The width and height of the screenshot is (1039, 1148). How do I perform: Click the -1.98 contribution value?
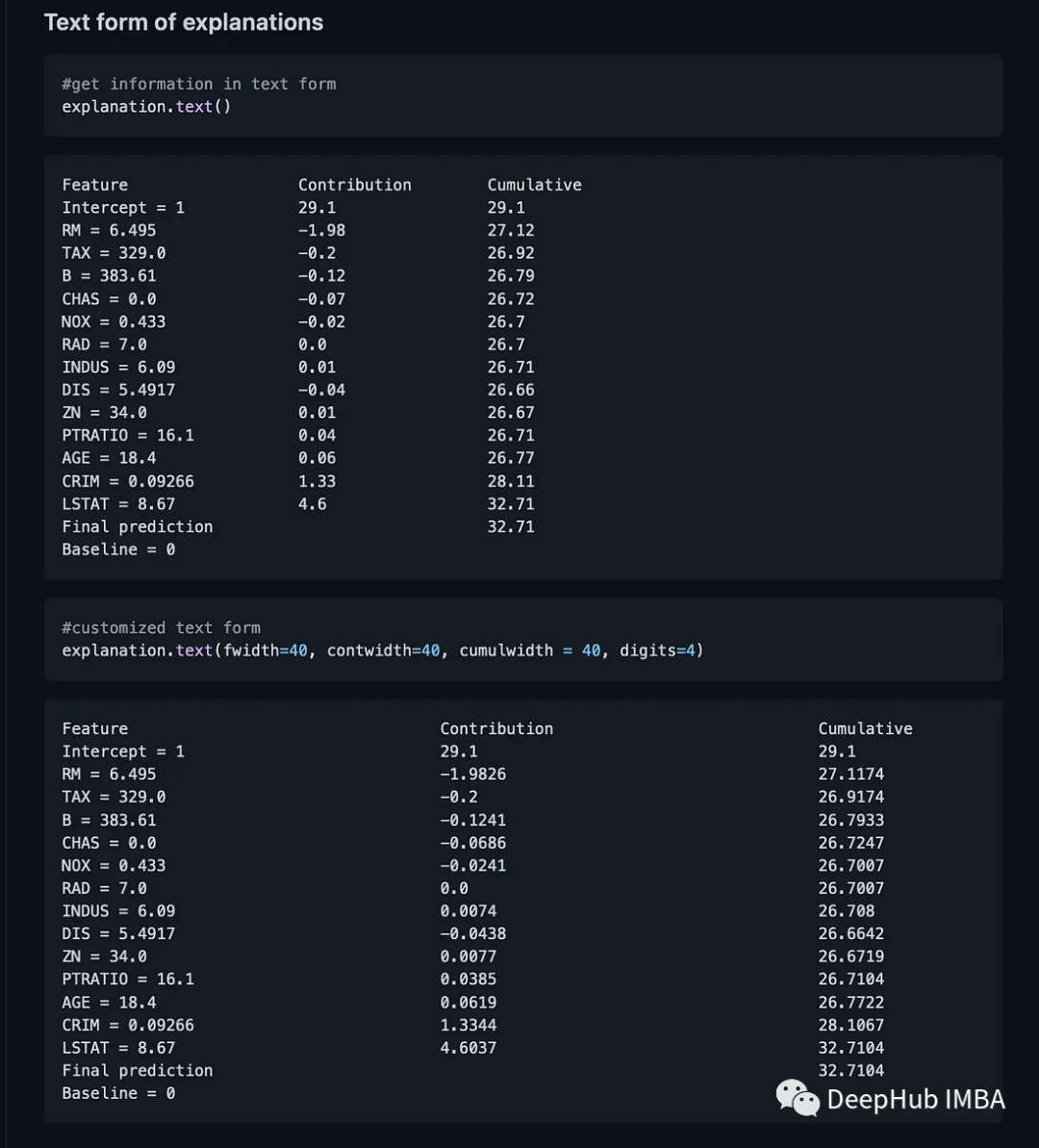point(321,230)
